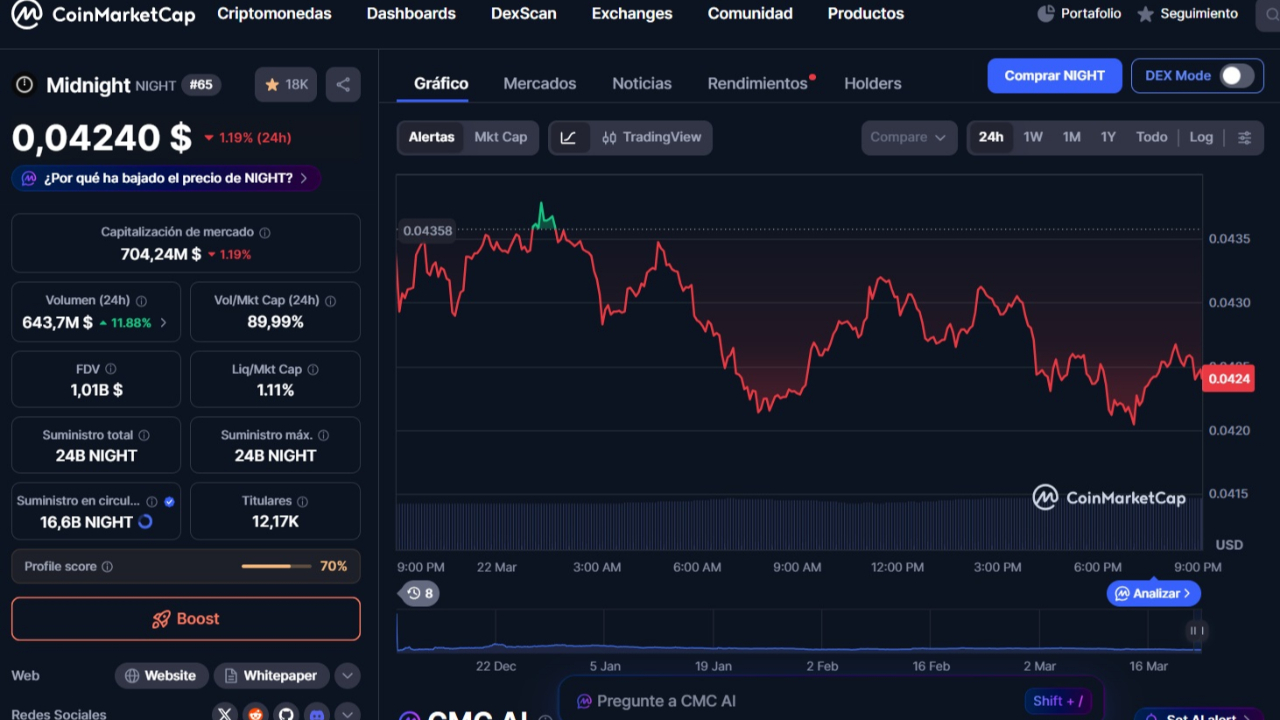1280x720 pixels.
Task: Select Alertas chart mode
Action: click(x=432, y=138)
